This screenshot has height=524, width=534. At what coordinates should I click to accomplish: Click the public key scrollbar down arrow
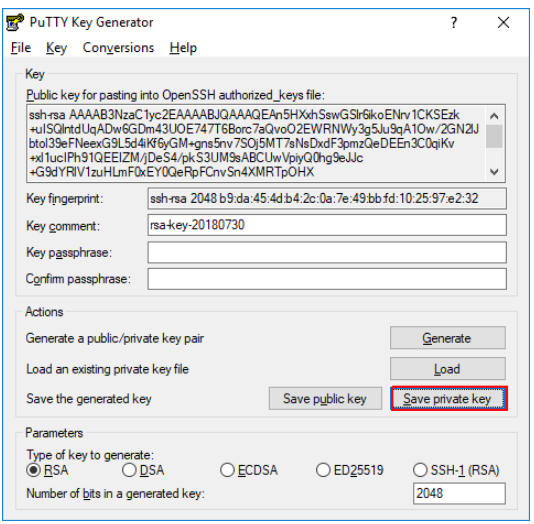[494, 172]
